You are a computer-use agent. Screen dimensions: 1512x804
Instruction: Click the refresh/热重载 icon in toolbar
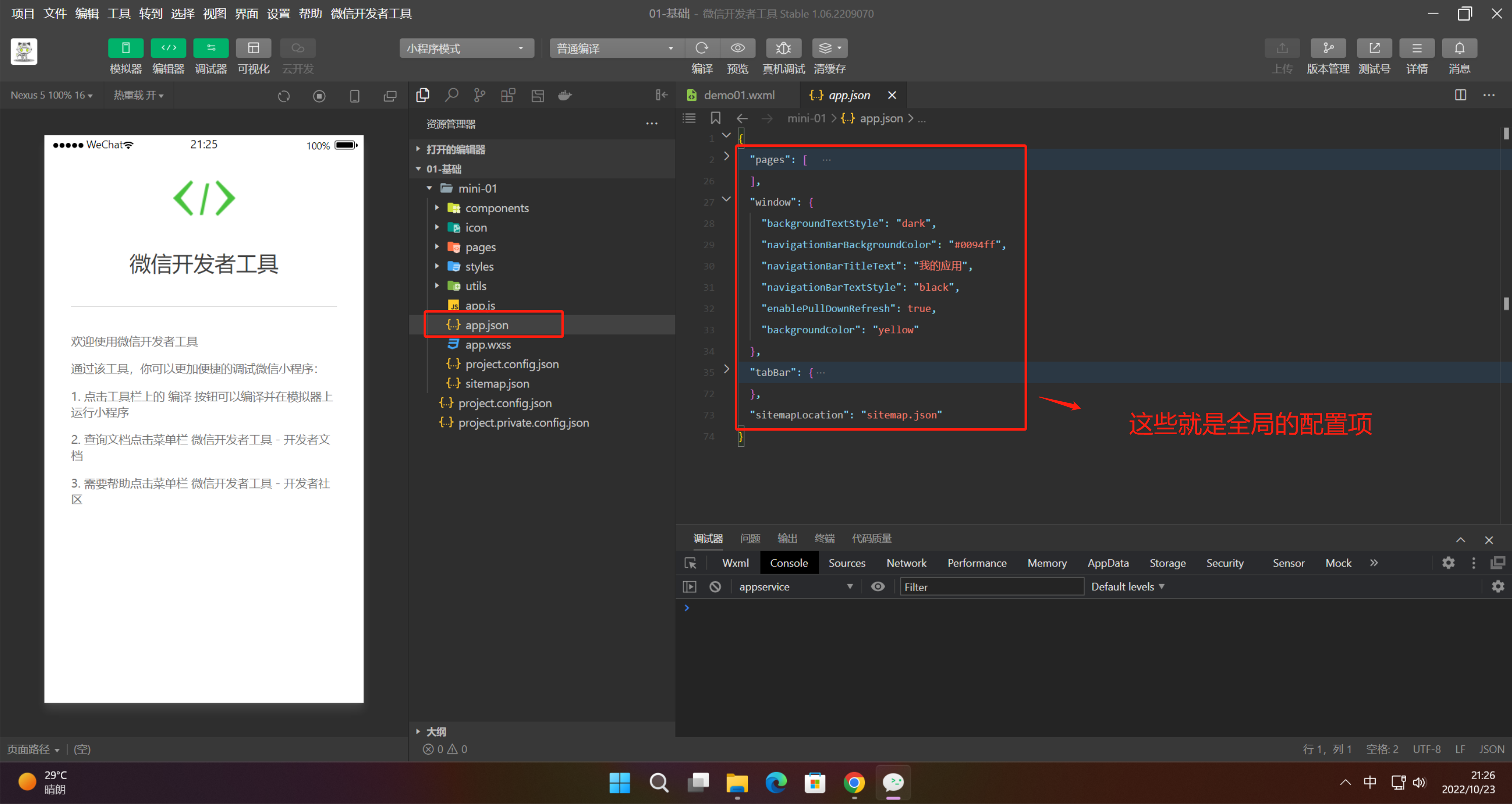click(284, 95)
